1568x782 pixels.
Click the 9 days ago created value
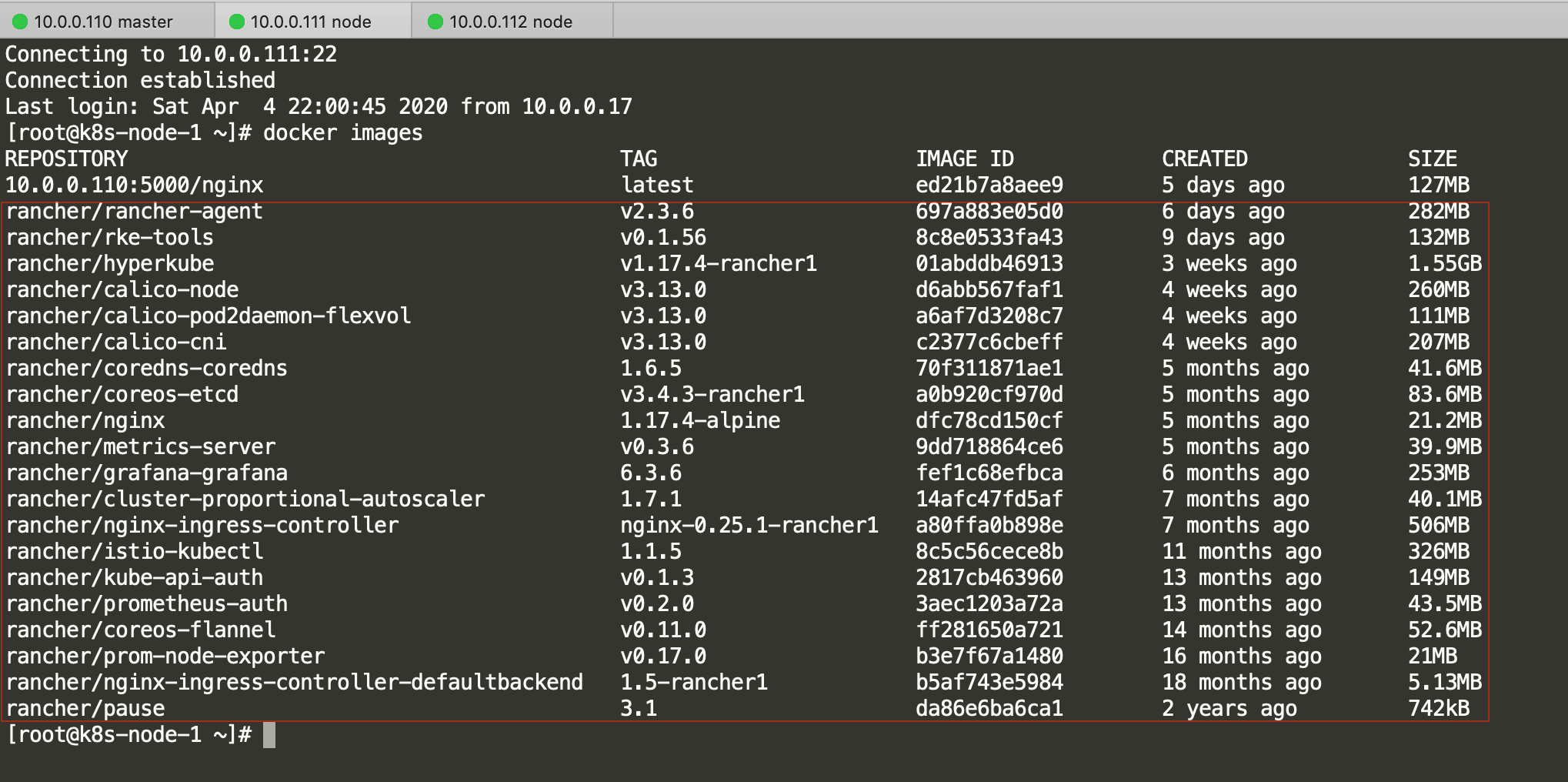[1223, 238]
